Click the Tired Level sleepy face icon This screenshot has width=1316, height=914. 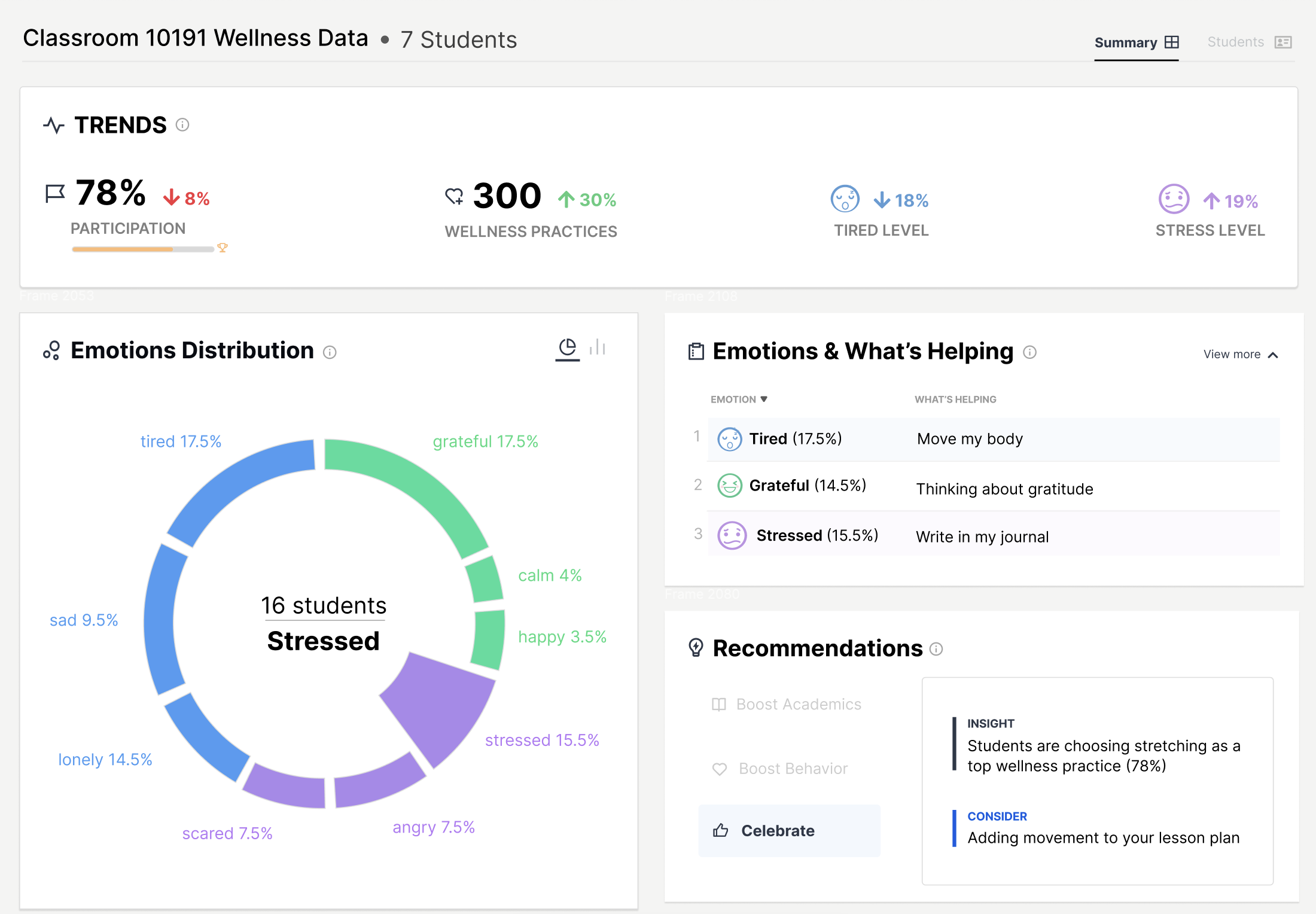845,199
